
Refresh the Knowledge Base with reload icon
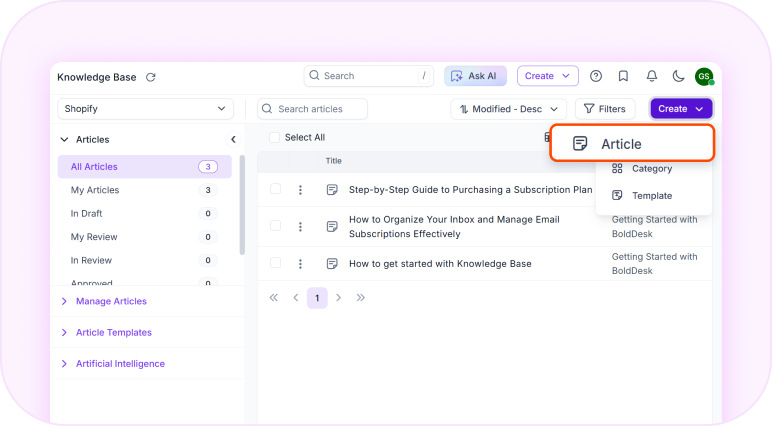pos(151,77)
